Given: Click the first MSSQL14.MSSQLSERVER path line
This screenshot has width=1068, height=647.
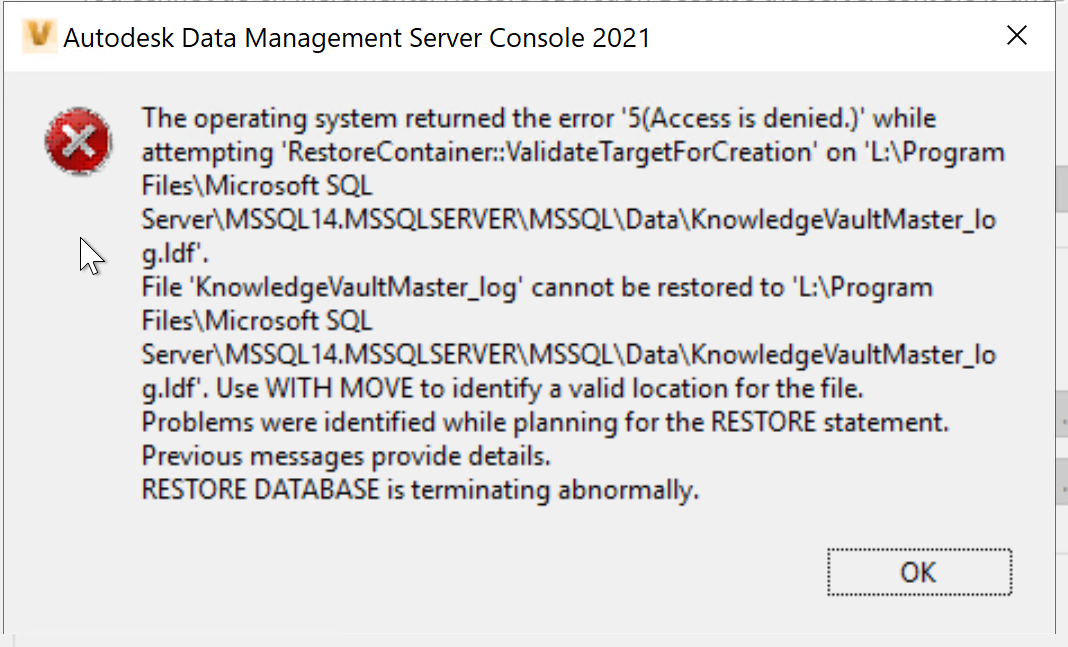Looking at the screenshot, I should (568, 220).
